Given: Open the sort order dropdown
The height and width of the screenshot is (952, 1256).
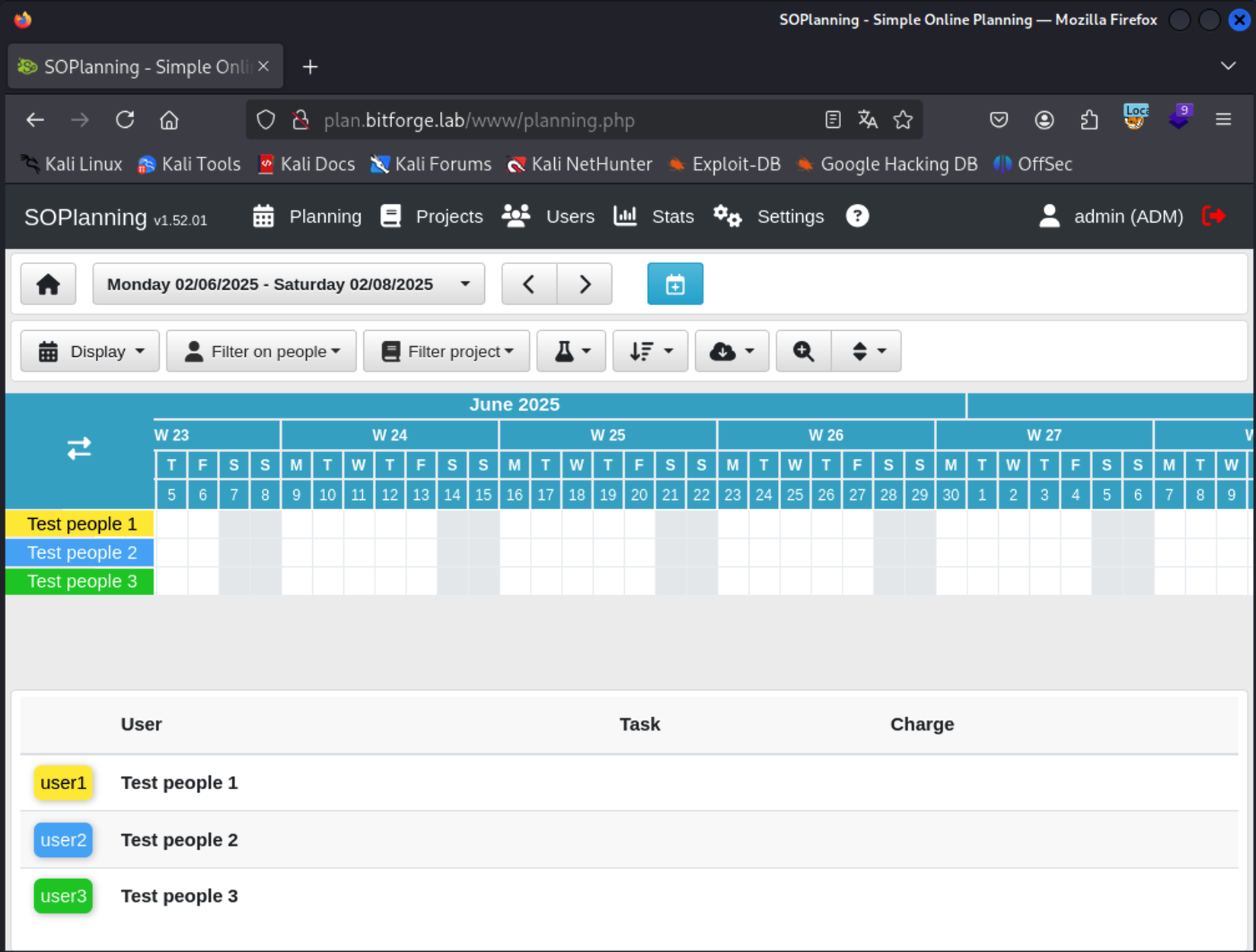Looking at the screenshot, I should [x=650, y=352].
